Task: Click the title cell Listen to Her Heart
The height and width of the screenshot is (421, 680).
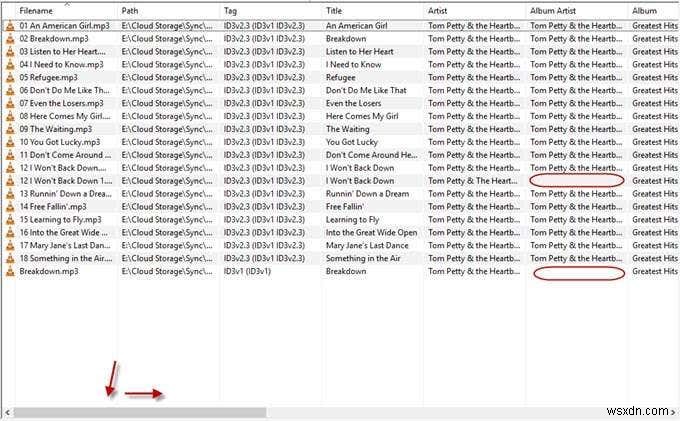Action: click(360, 52)
